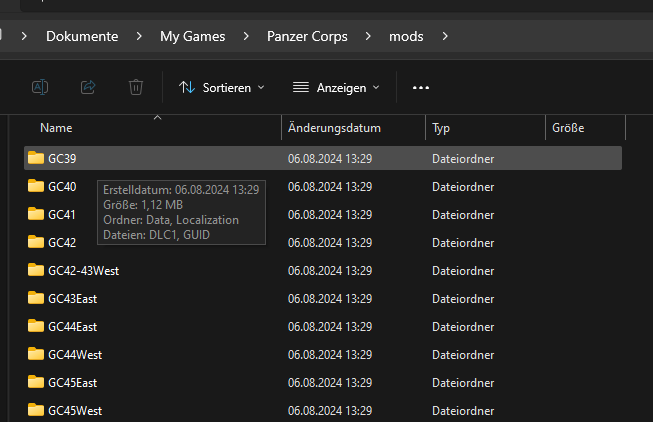
Task: Expand chevron after Dokumente breadcrumb
Action: 139,36
